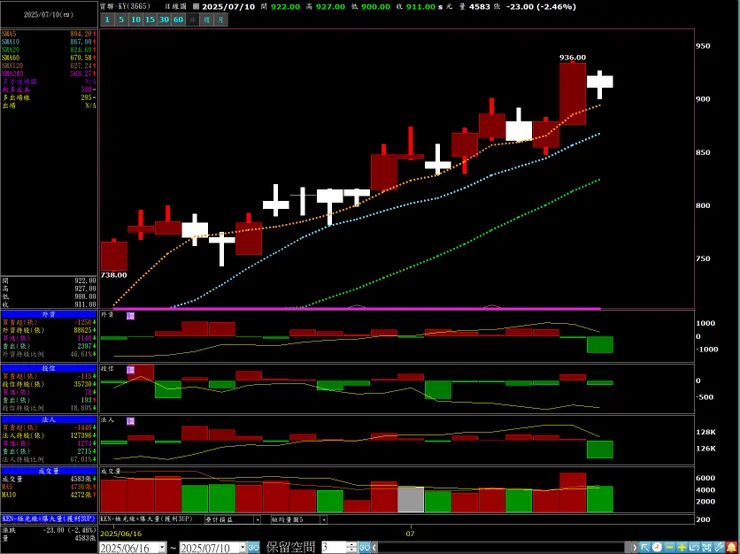Viewport: 740px width, 554px height.
Task: Open the clock history icon
Action: (x=657, y=547)
